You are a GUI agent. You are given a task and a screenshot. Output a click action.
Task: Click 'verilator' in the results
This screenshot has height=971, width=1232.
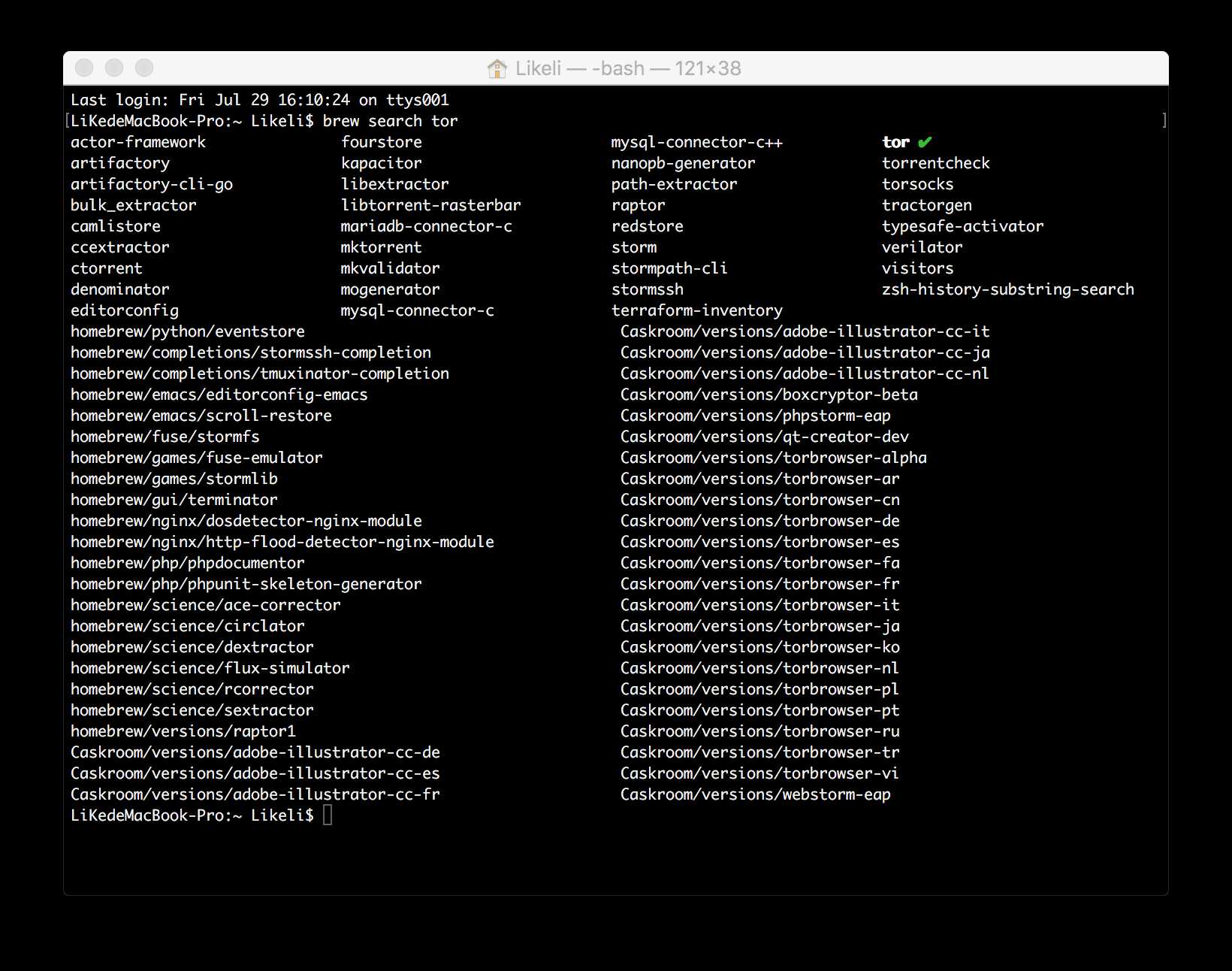922,247
